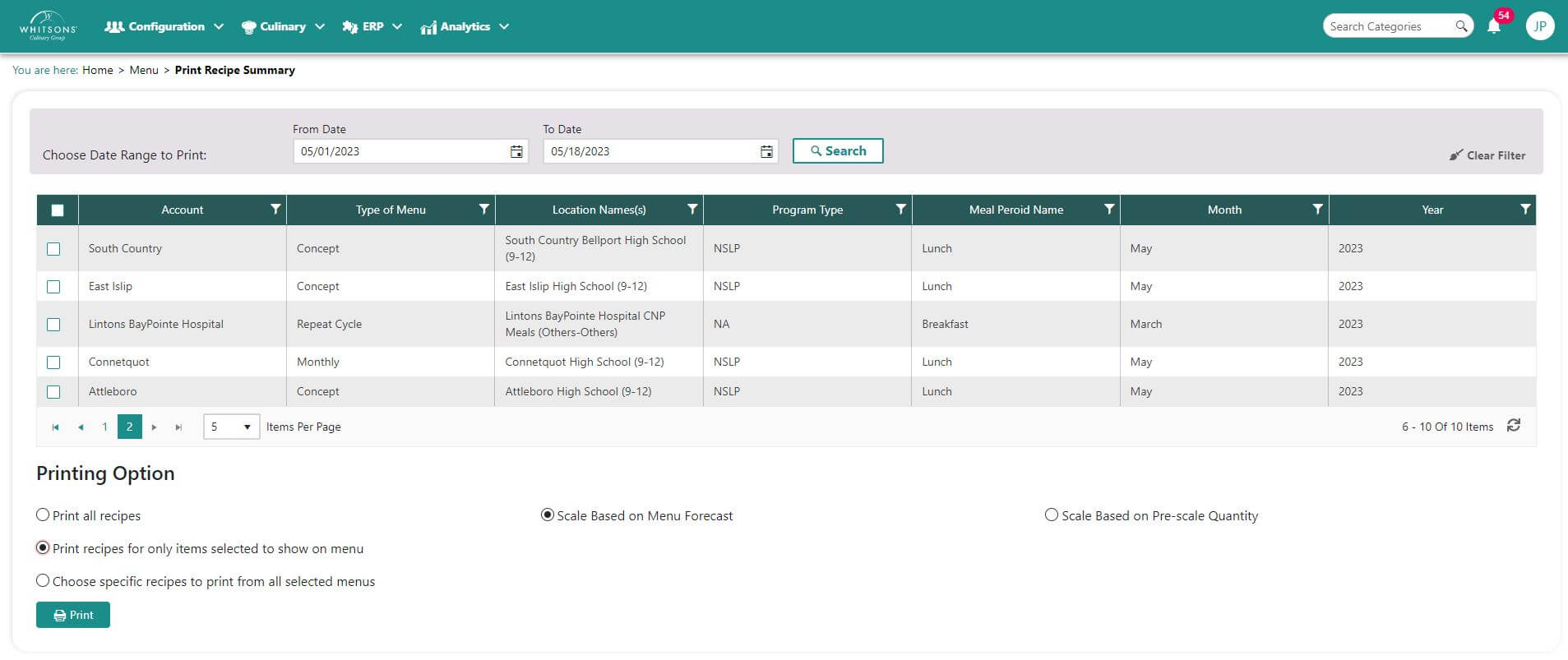1568x660 pixels.
Task: Open the Configuration menu
Action: [x=164, y=26]
